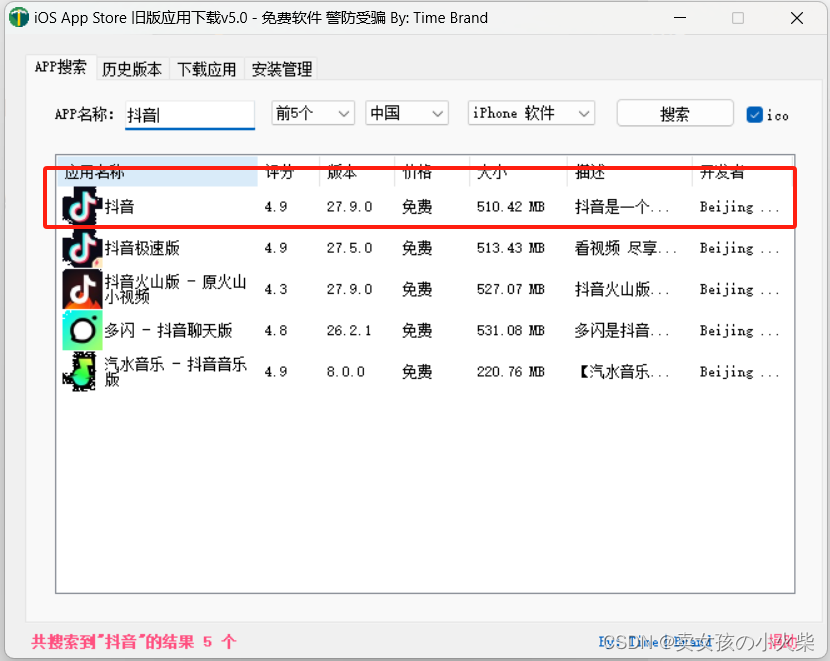Click the 多闪 chat app icon
This screenshot has width=830, height=661.
(83, 330)
